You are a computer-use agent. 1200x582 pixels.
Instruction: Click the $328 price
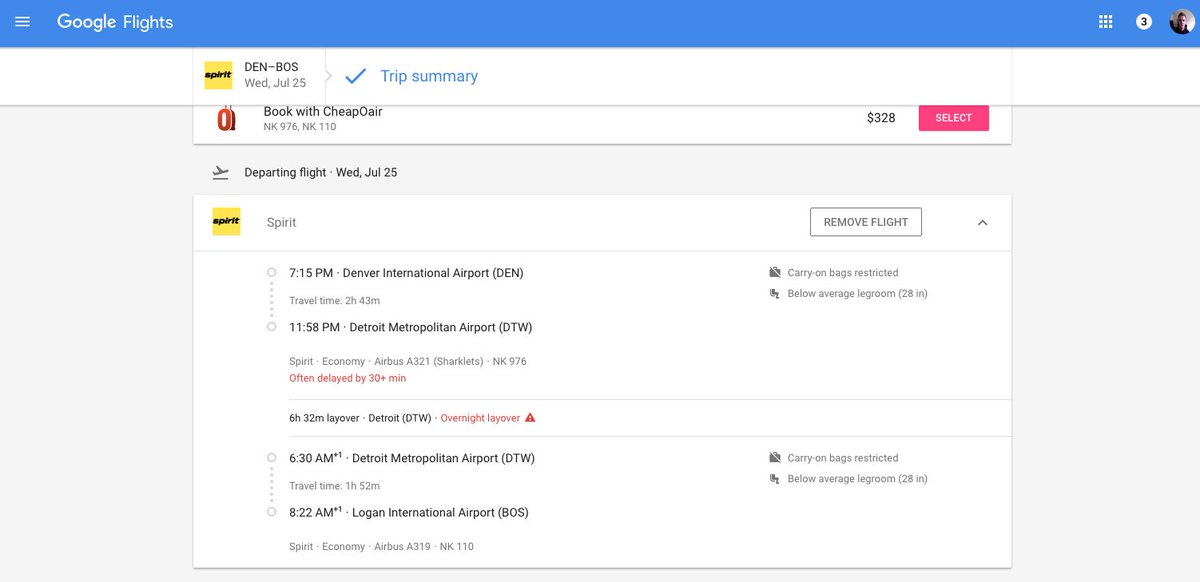coord(881,118)
